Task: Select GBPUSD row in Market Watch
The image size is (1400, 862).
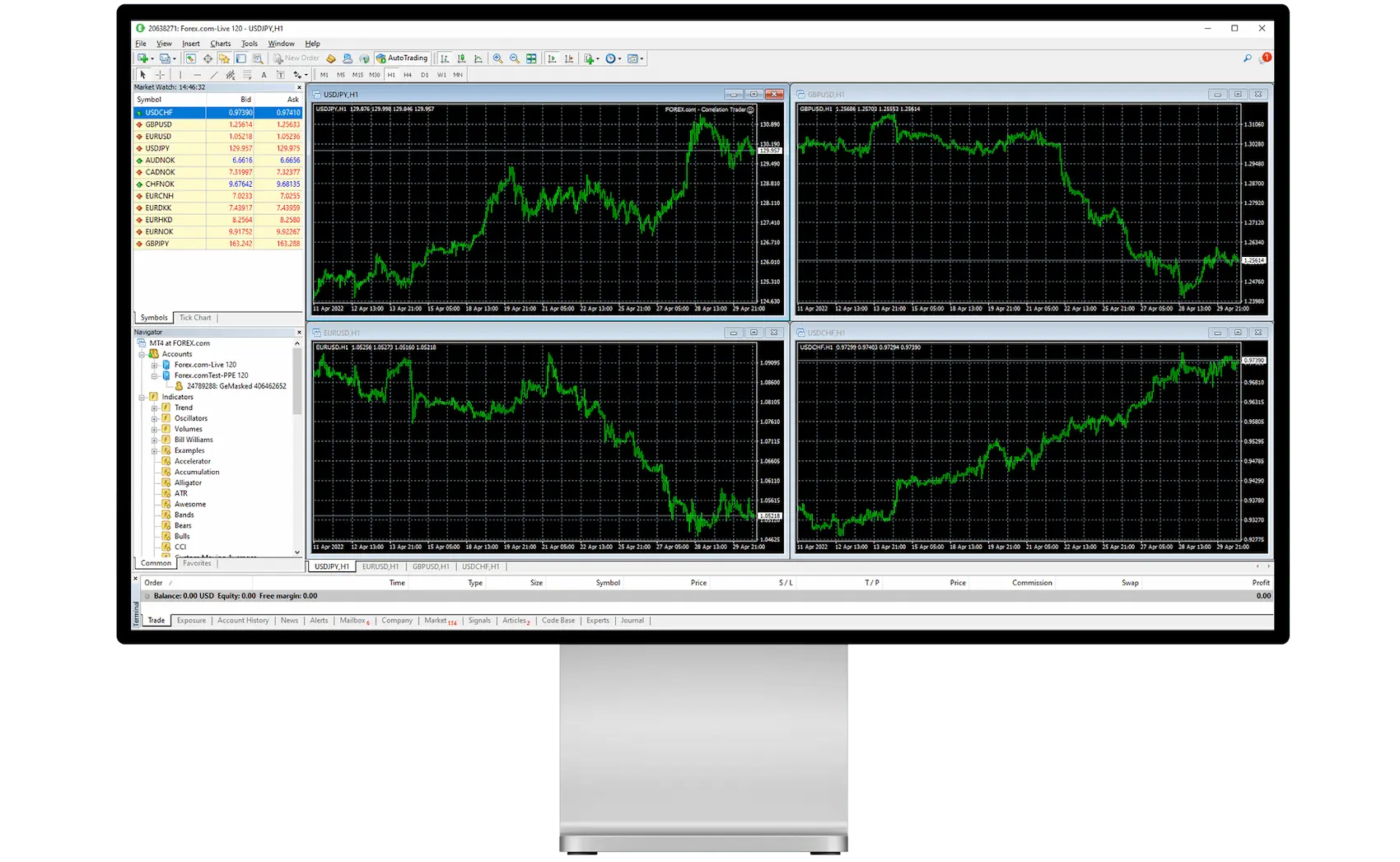Action: pyautogui.click(x=218, y=124)
